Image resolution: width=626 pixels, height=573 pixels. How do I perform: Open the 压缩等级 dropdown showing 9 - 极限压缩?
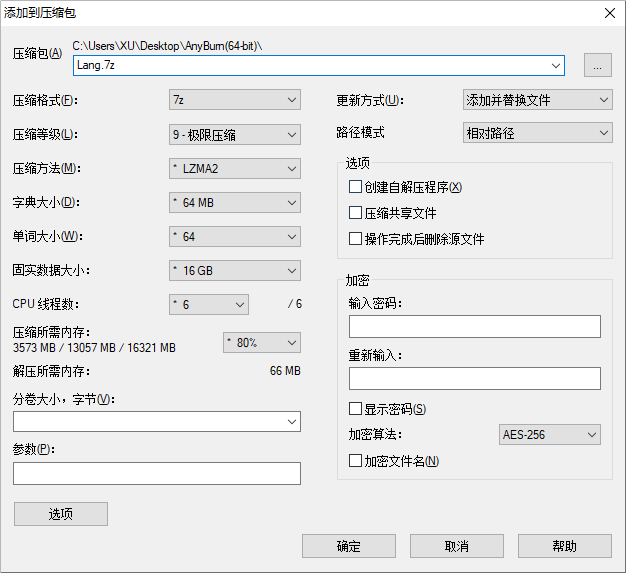click(235, 135)
